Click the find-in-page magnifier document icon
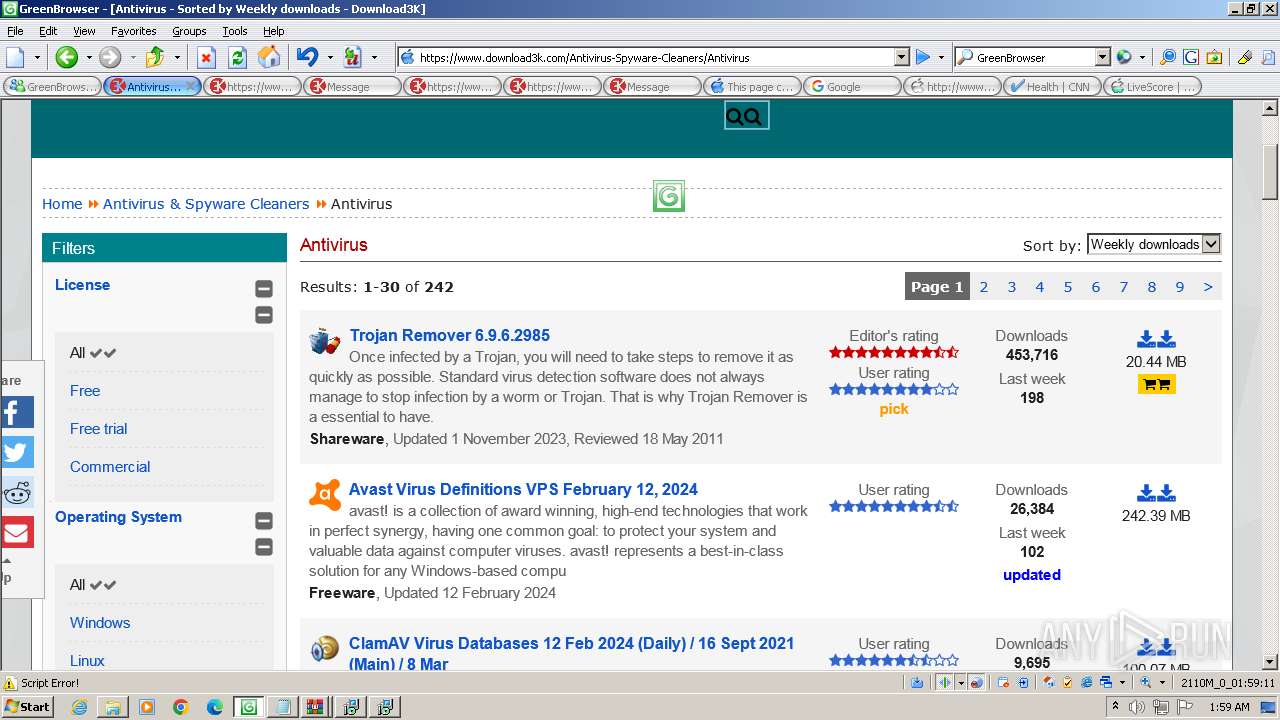1280x720 pixels. (1268, 57)
